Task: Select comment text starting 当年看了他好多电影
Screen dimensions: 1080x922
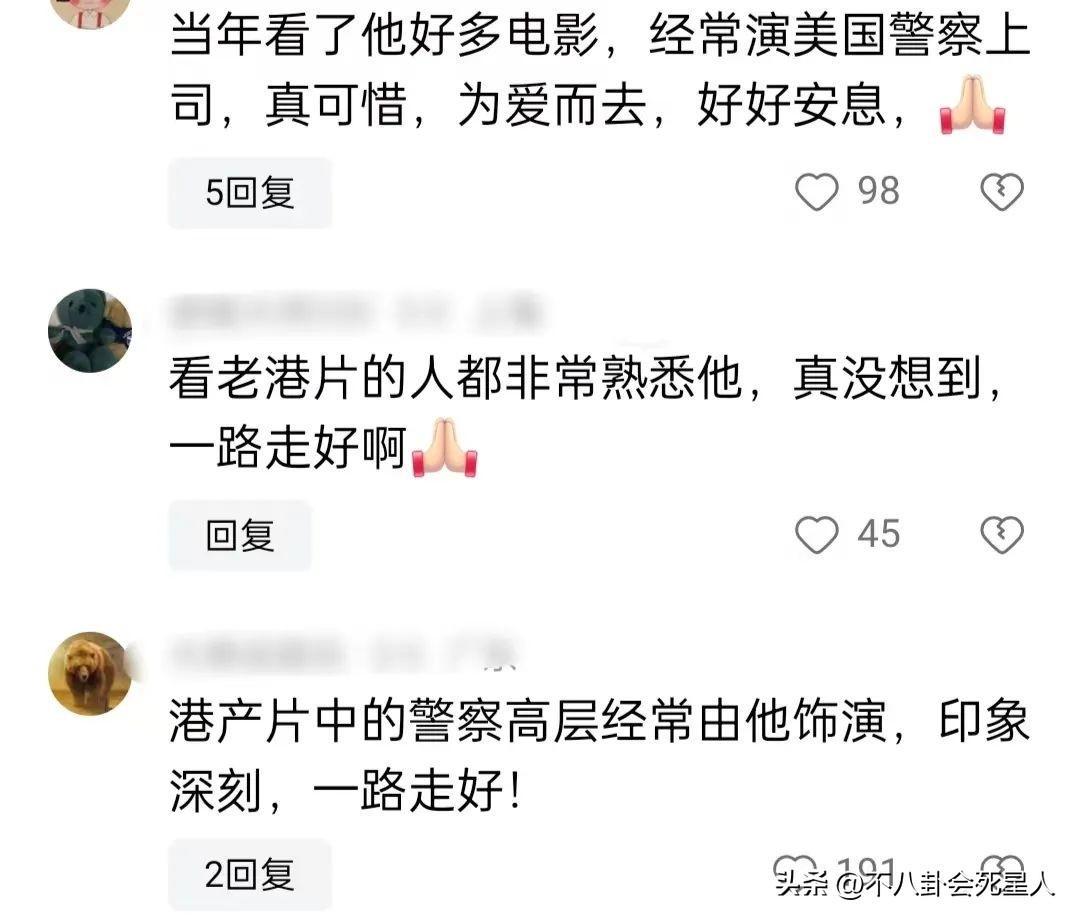Action: [x=599, y=70]
